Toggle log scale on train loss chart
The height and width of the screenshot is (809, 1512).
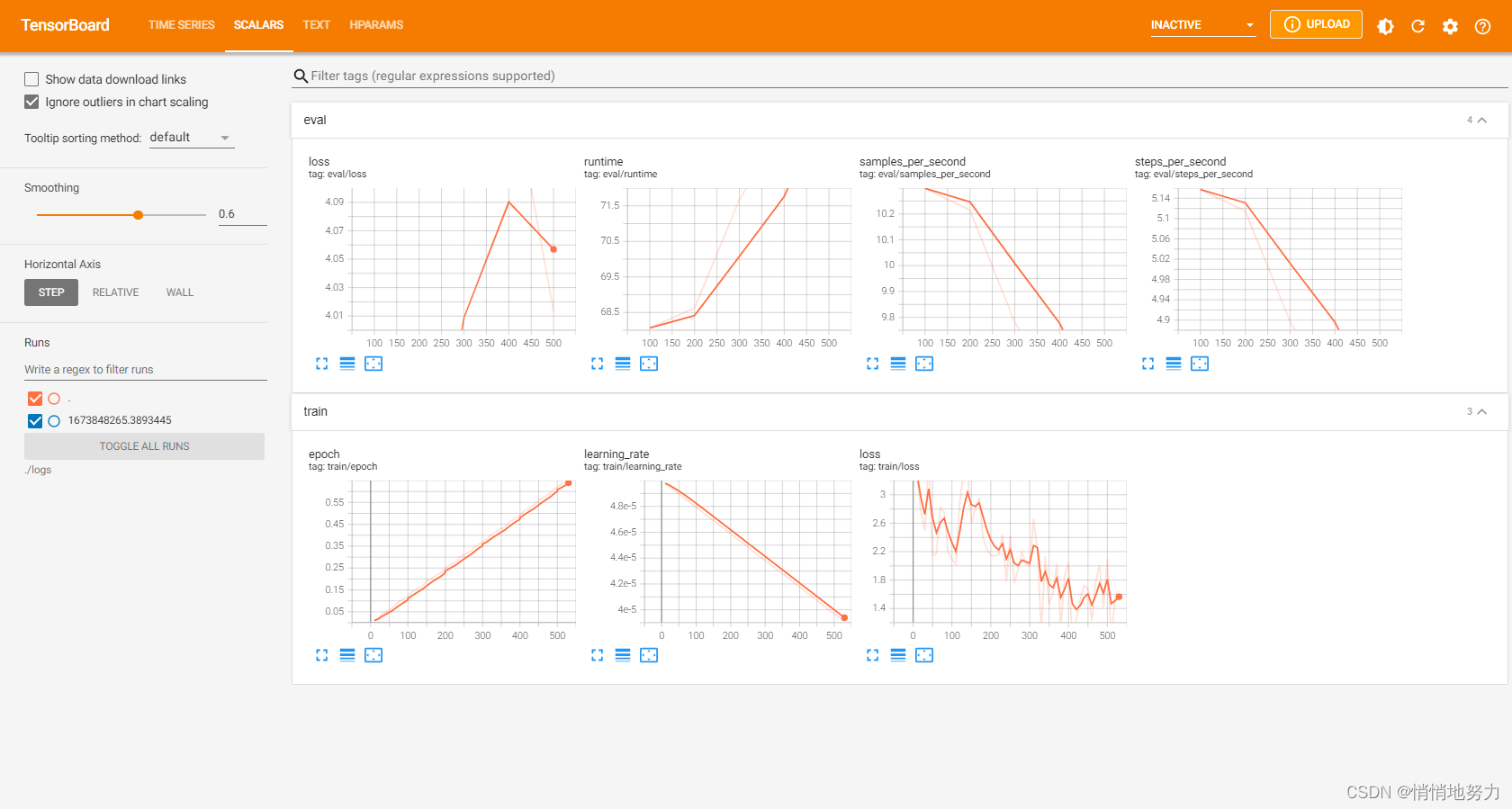tap(898, 655)
